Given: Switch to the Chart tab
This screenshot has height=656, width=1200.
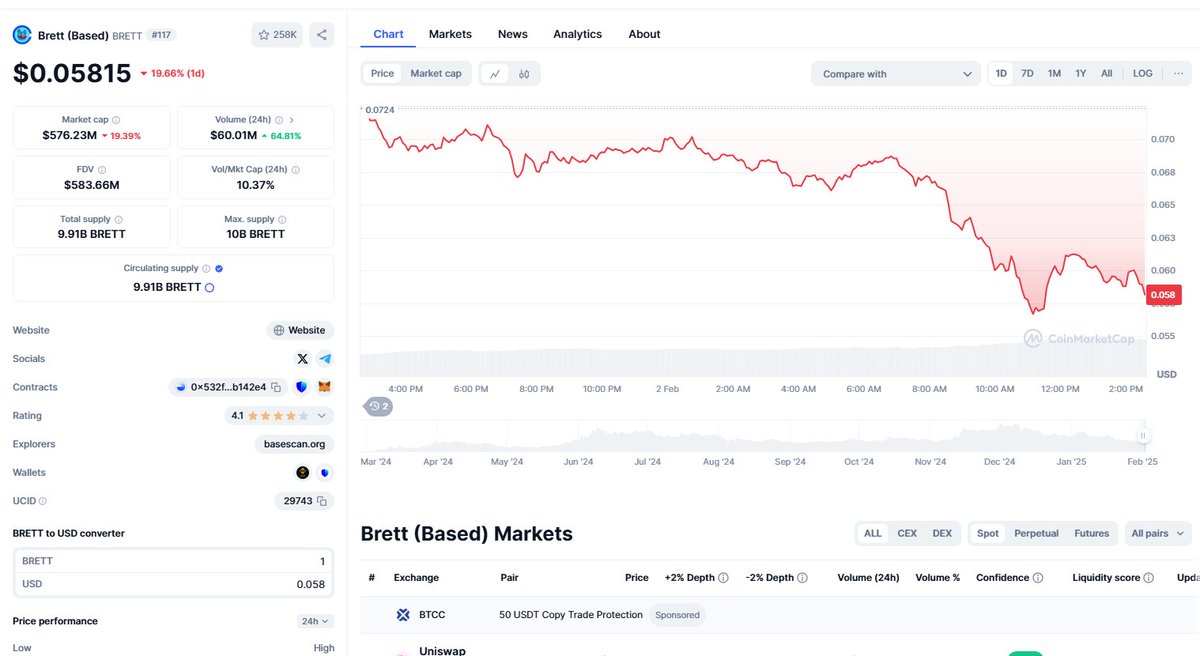Looking at the screenshot, I should [388, 34].
